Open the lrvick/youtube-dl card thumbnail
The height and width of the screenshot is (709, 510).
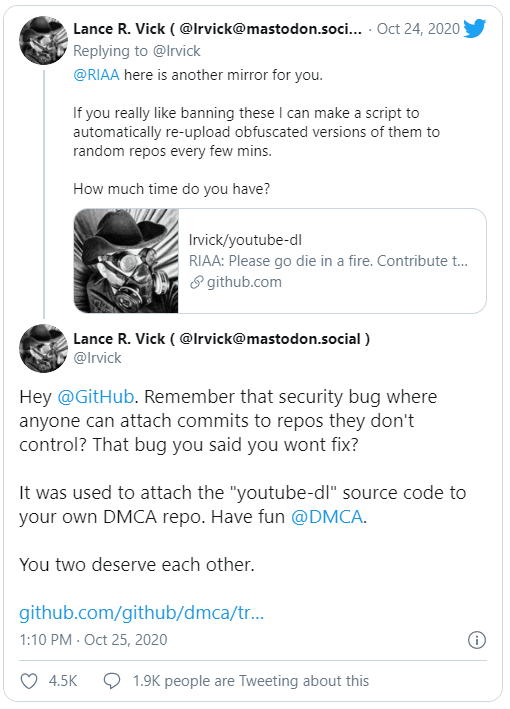point(126,261)
